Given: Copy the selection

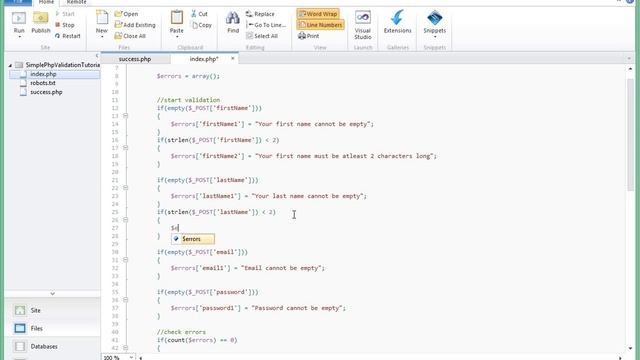Looking at the screenshot, I should (x=202, y=25).
